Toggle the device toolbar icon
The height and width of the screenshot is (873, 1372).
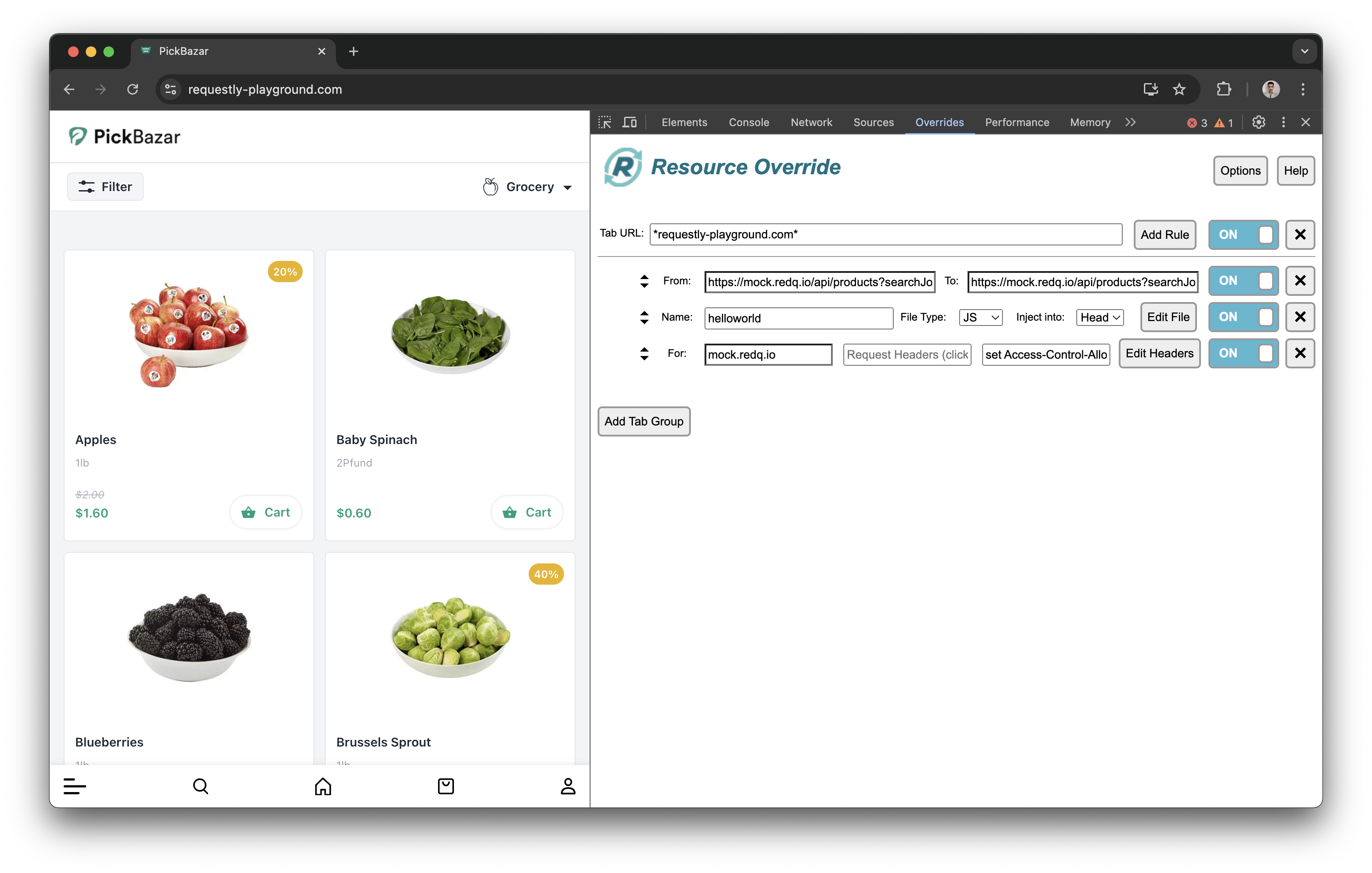[629, 122]
